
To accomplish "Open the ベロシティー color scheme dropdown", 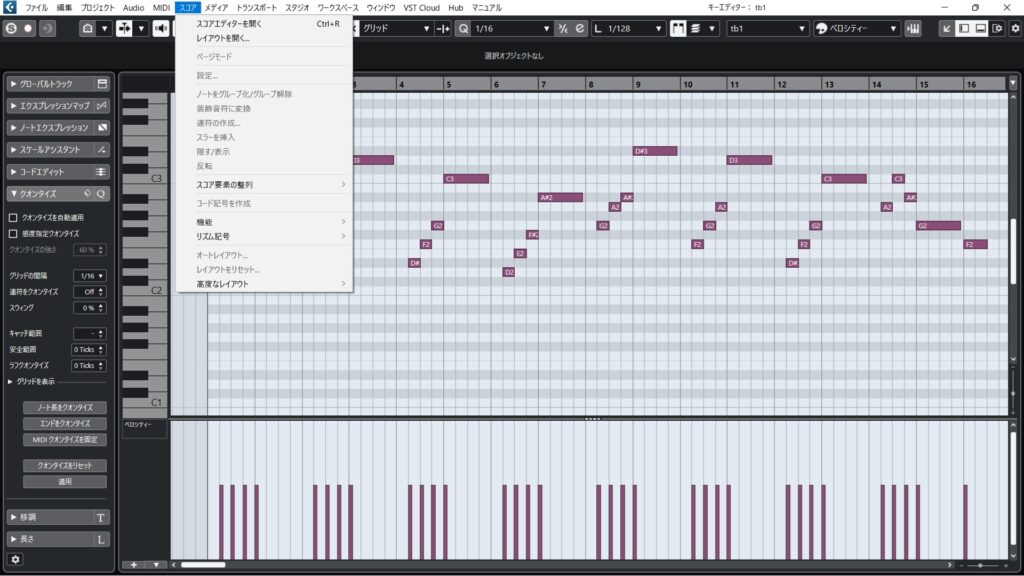I will click(857, 28).
